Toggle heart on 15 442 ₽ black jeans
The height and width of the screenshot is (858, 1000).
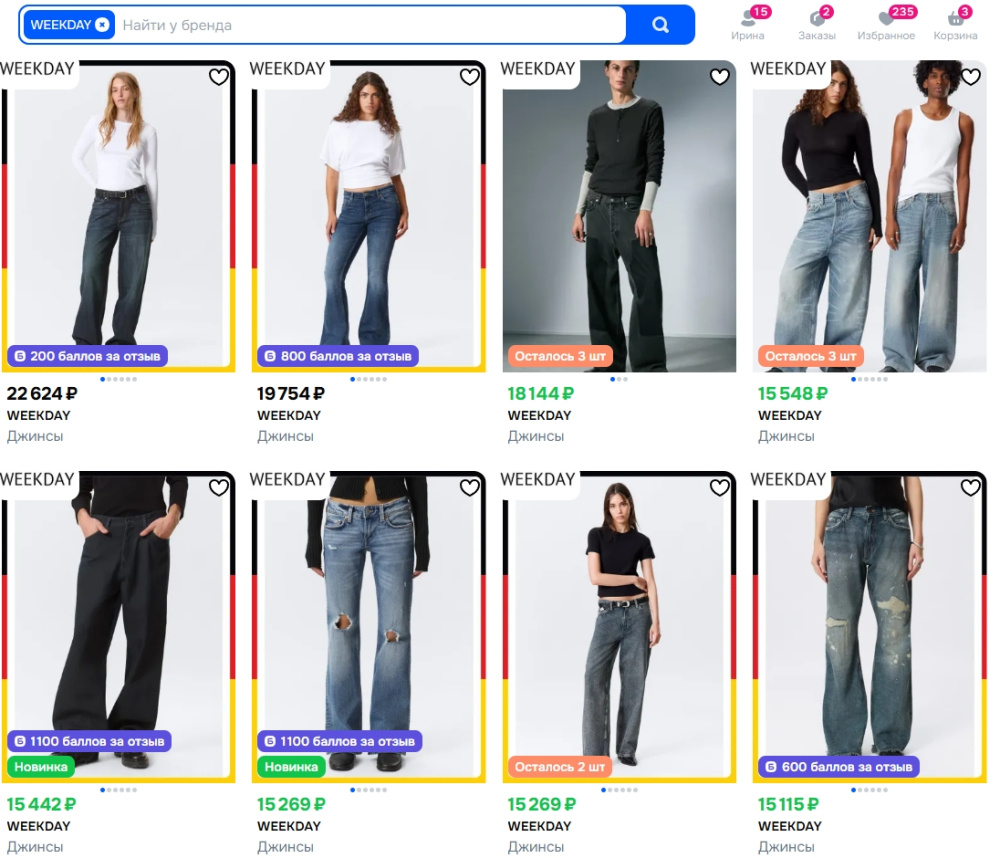tap(219, 488)
